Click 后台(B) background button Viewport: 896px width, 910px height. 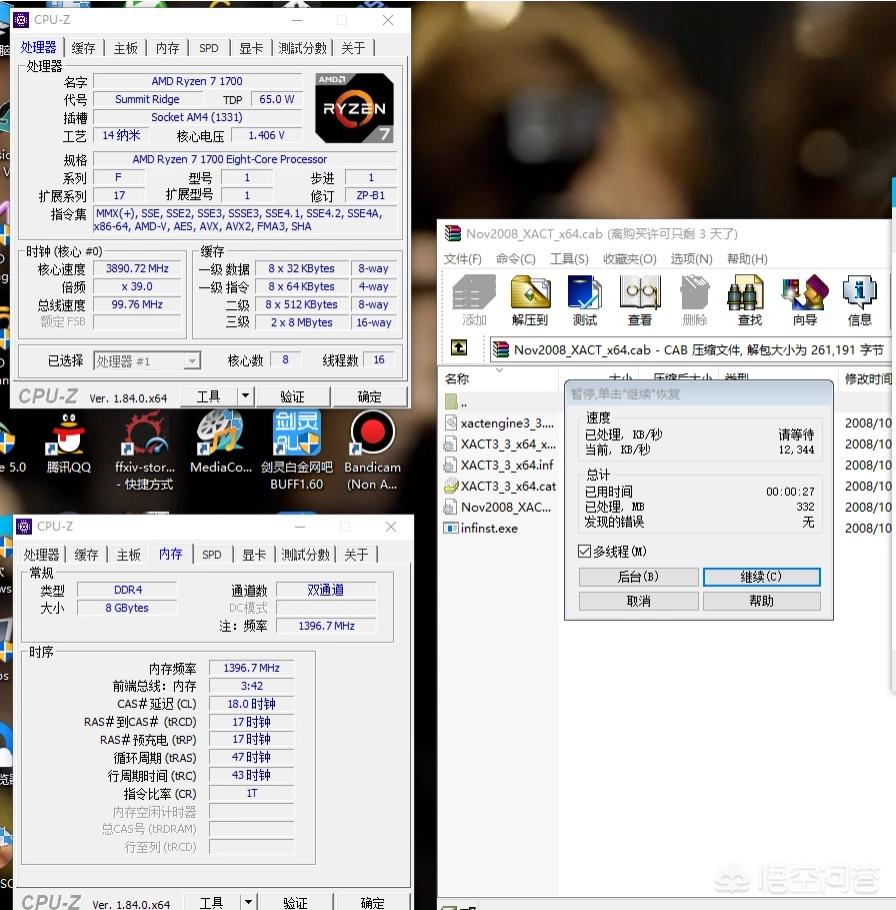[638, 577]
